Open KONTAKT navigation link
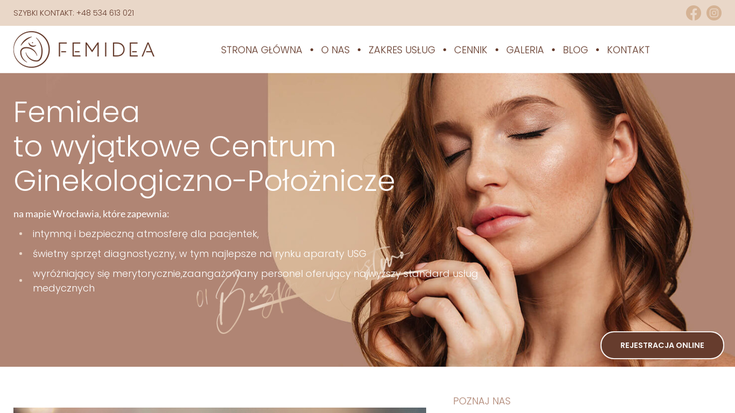 pos(628,50)
